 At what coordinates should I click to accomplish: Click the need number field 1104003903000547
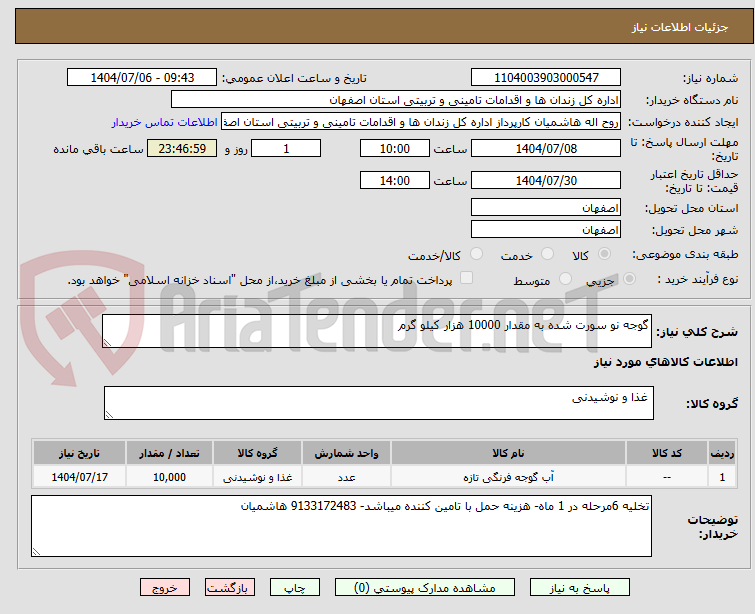click(x=546, y=78)
